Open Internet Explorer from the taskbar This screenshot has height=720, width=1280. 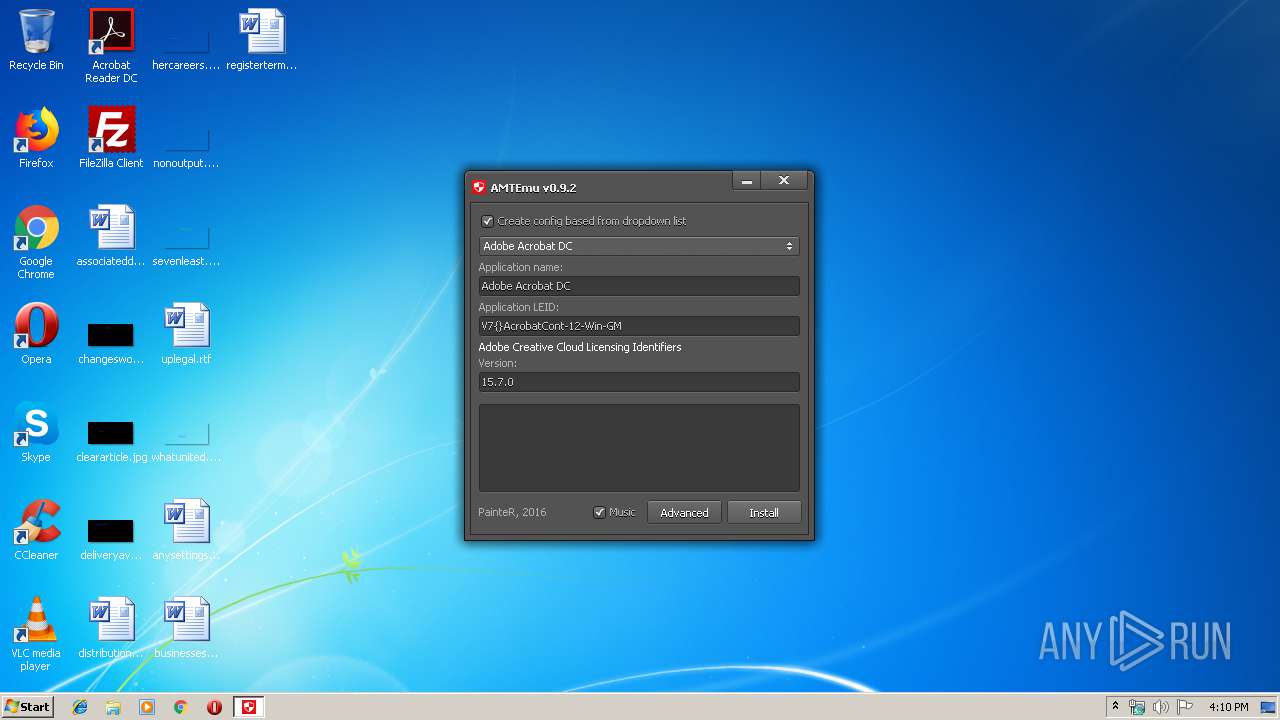click(80, 707)
